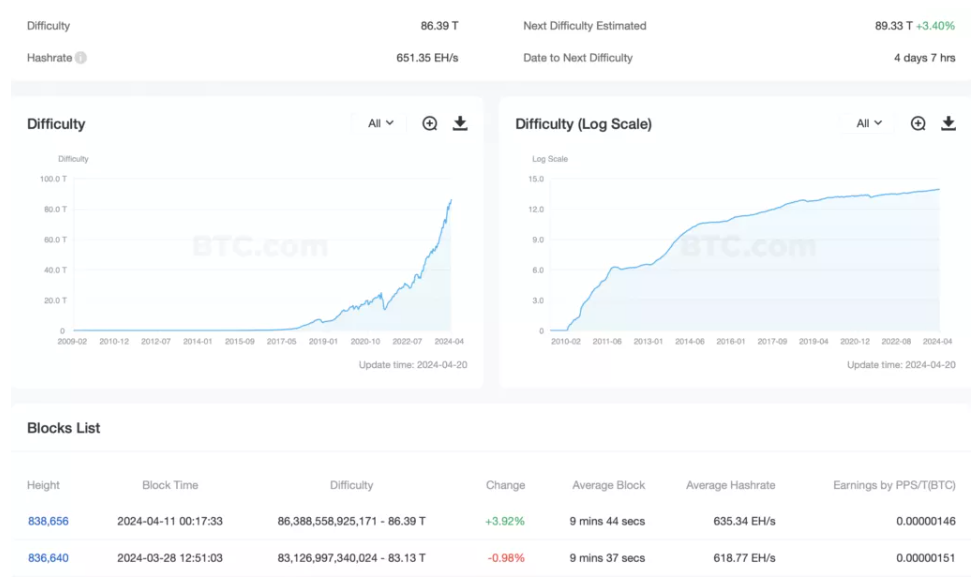This screenshot has width=973, height=577.
Task: Zoom into the Difficulty chart using the magnifier icon
Action: [x=430, y=124]
